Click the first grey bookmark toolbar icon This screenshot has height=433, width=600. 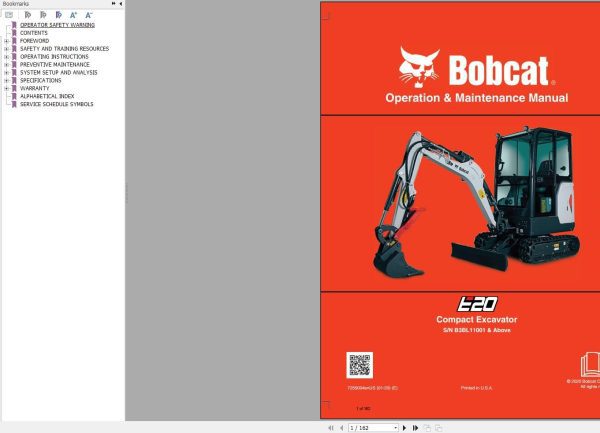click(x=28, y=15)
